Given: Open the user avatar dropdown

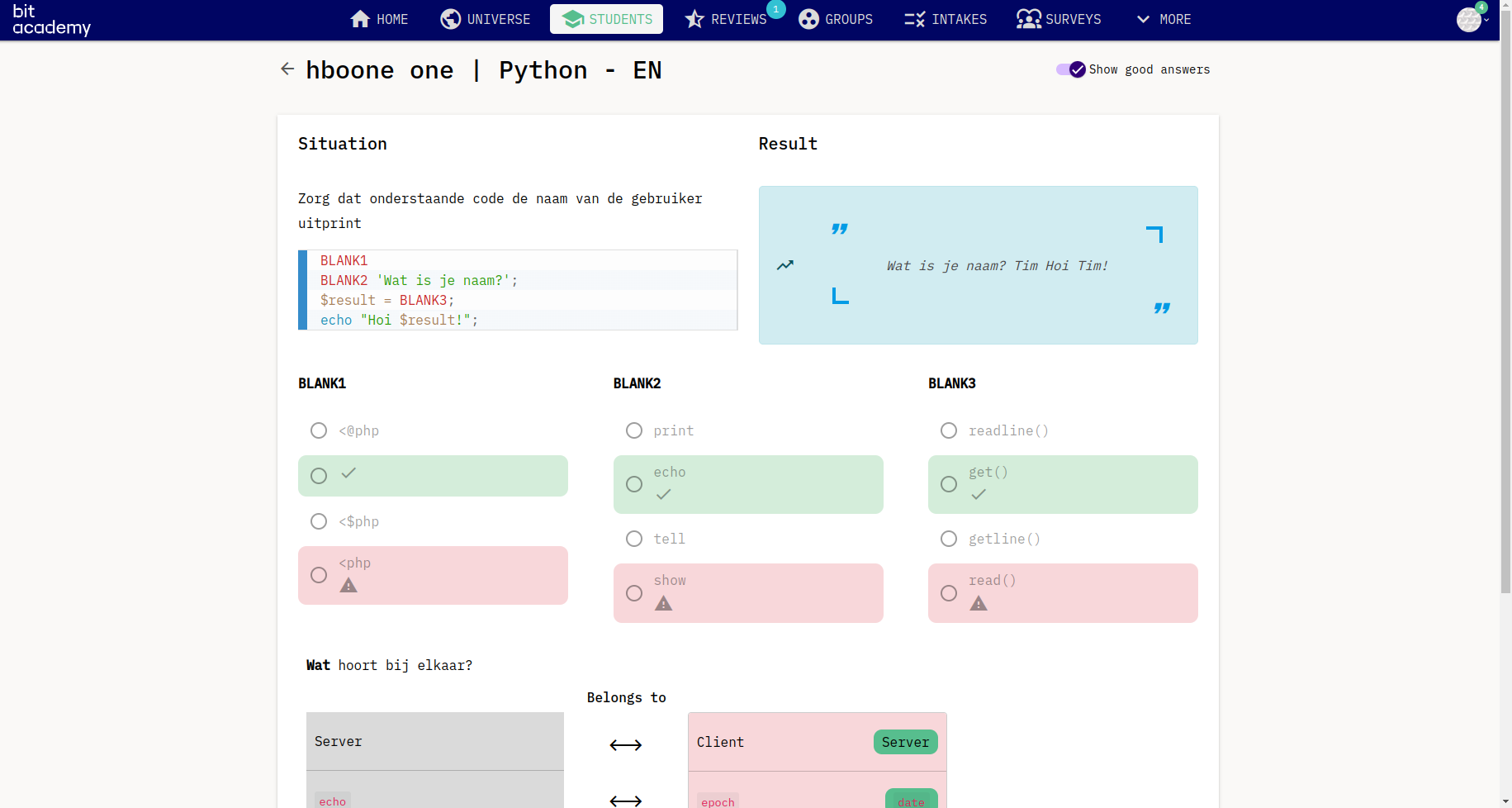Looking at the screenshot, I should point(1472,19).
